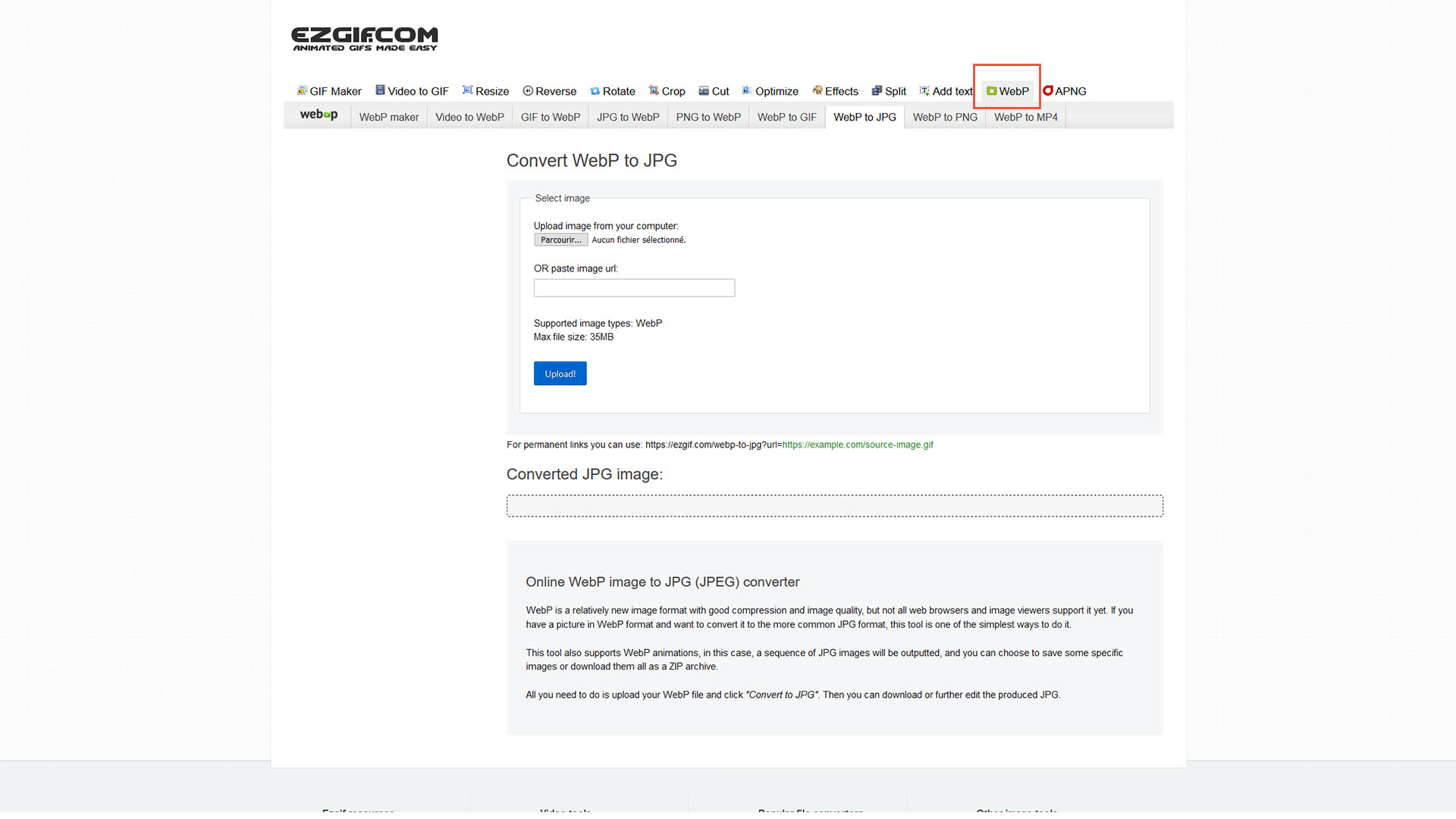Open the Rotate menu item

point(613,91)
